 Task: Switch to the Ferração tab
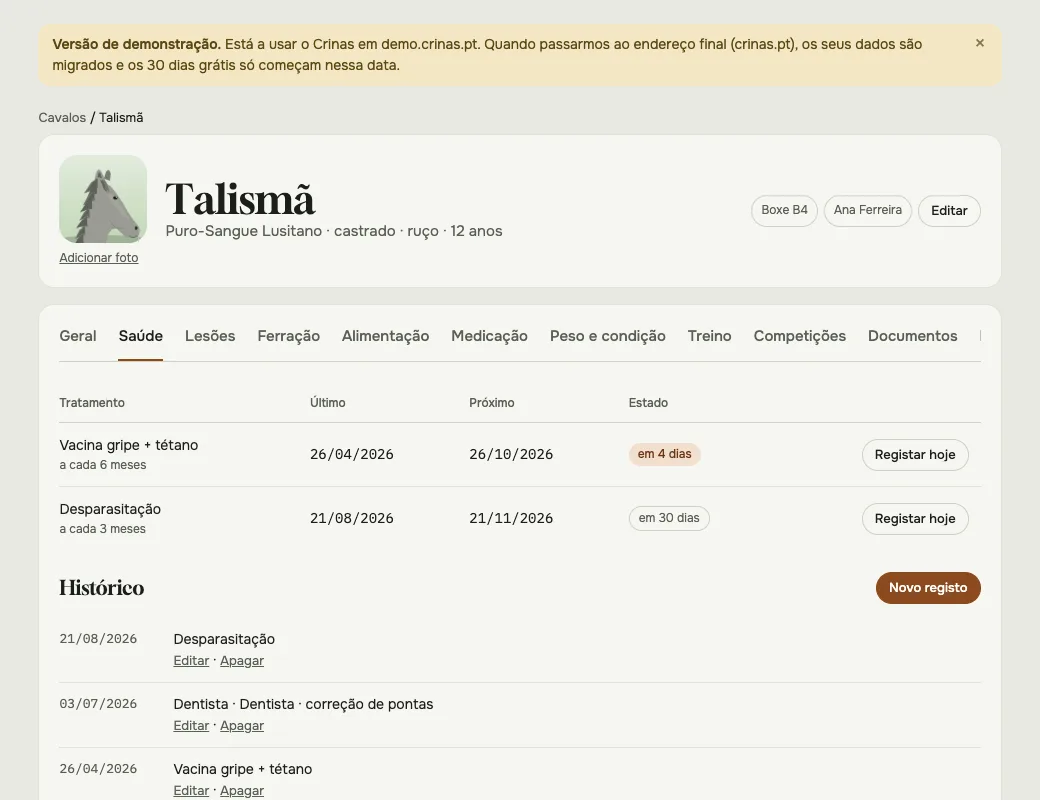tap(289, 336)
